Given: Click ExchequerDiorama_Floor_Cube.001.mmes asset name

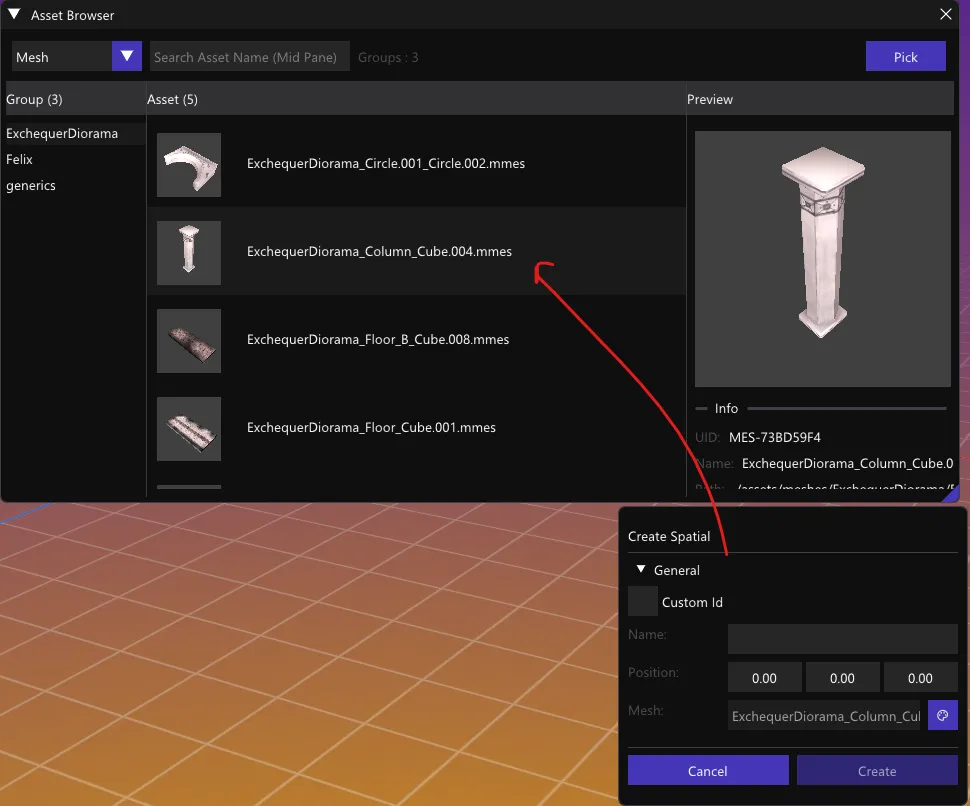Looking at the screenshot, I should pyautogui.click(x=371, y=427).
